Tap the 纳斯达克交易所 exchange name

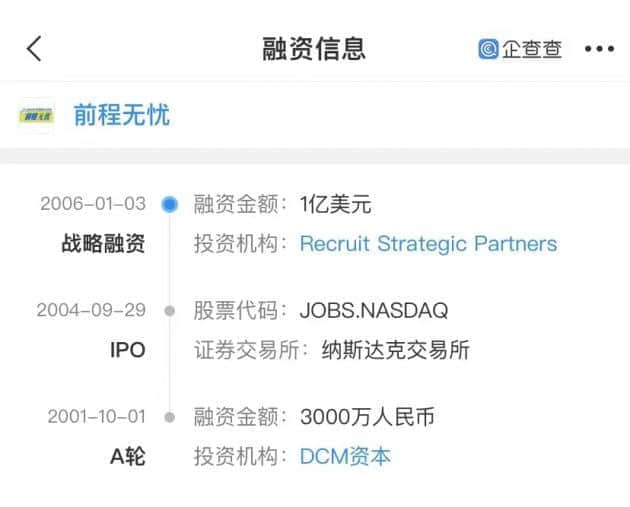coord(395,350)
